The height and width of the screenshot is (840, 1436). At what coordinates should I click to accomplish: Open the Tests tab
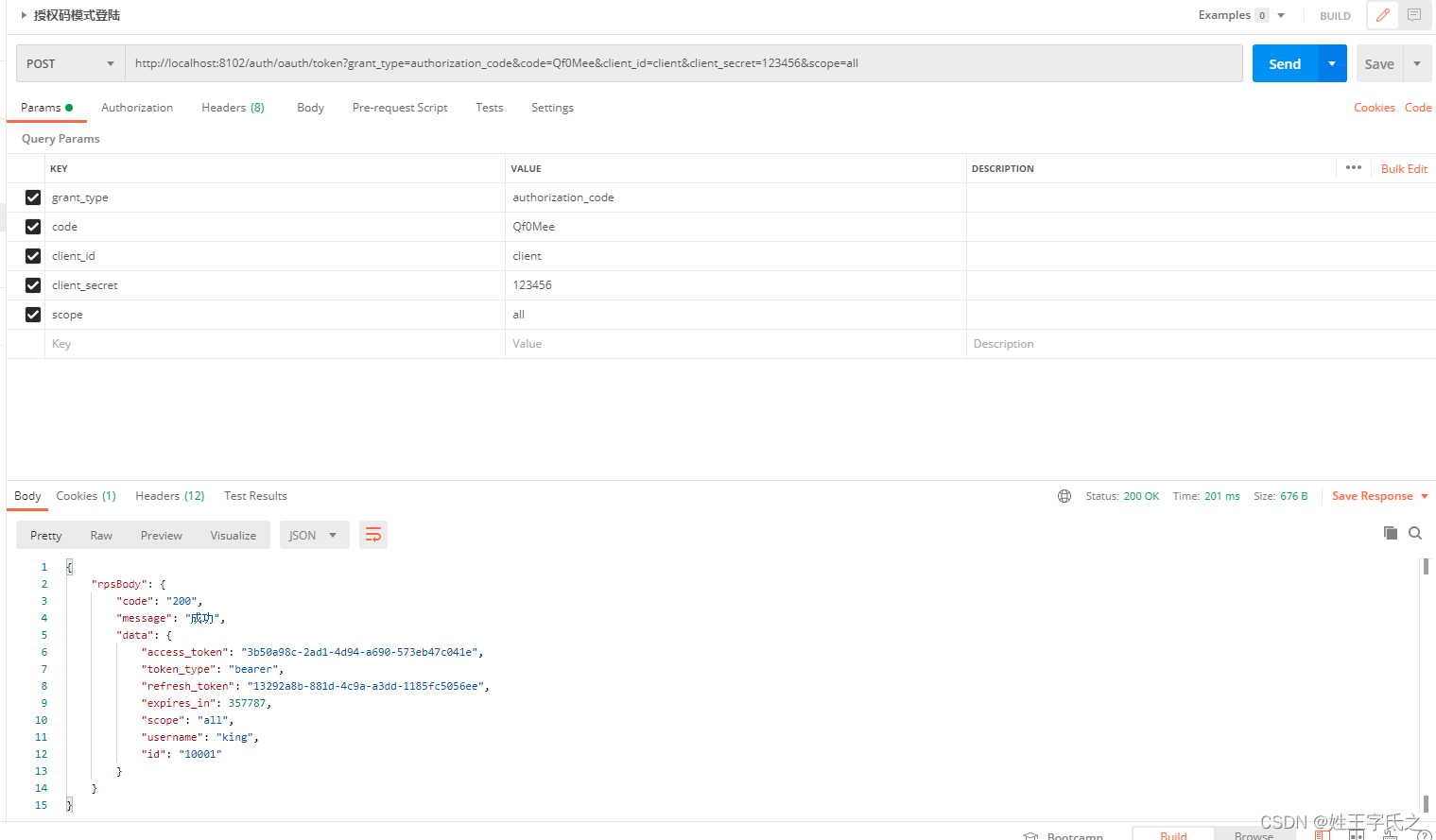tap(490, 108)
